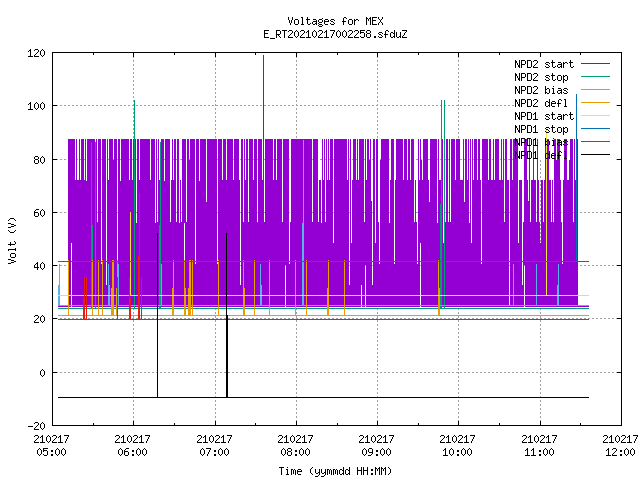Image resolution: width=640 pixels, height=480 pixels.
Task: Click the 'NPD2 bias' legend label
Action: [x=541, y=90]
